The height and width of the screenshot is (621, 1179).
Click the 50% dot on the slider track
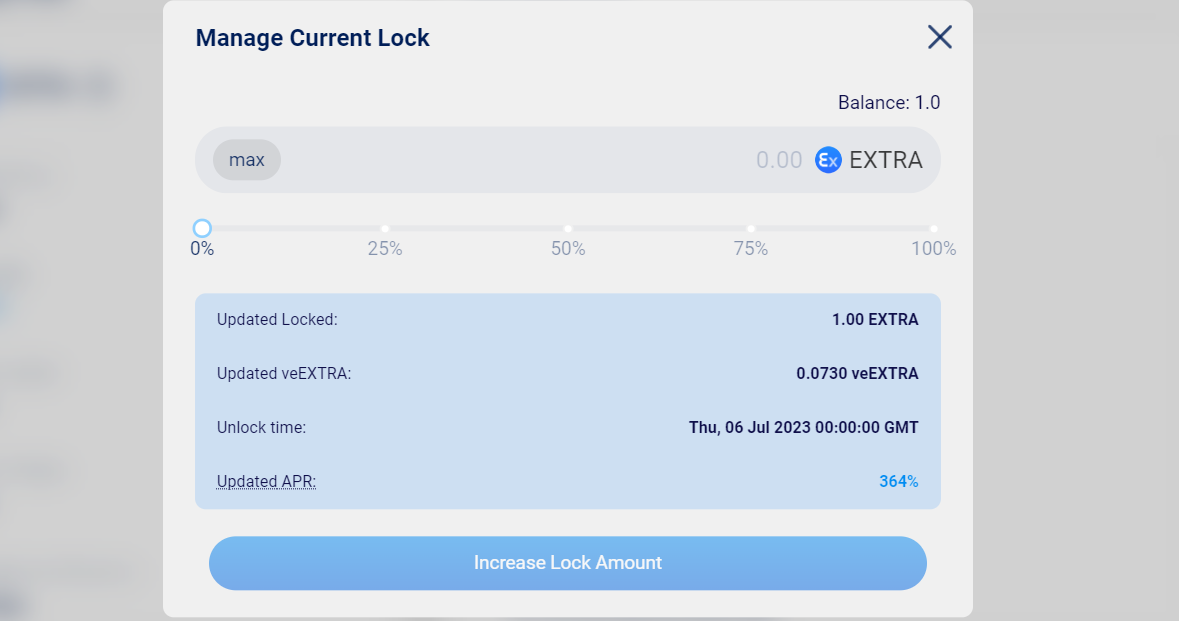568,229
